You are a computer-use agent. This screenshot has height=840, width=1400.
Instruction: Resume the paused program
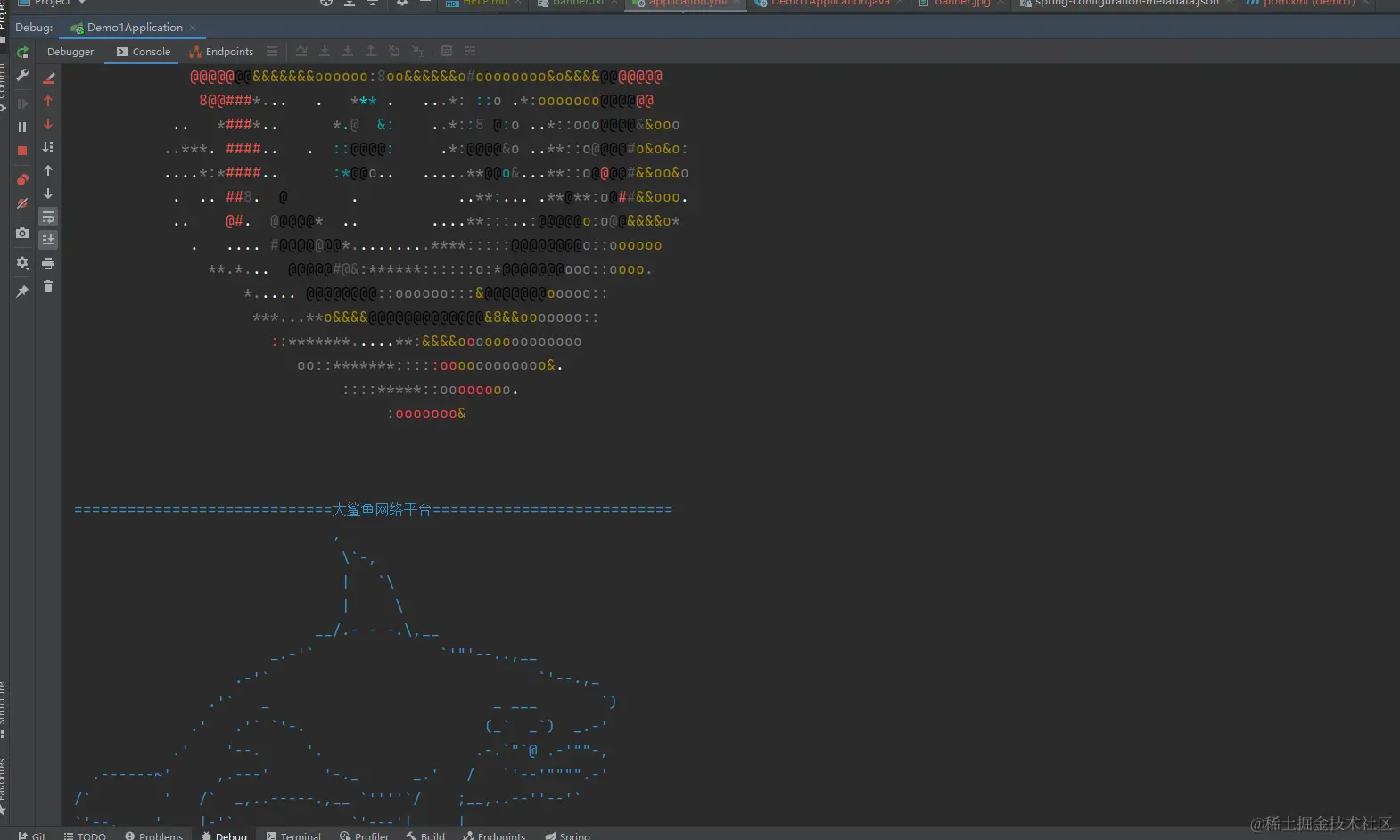coord(22,103)
